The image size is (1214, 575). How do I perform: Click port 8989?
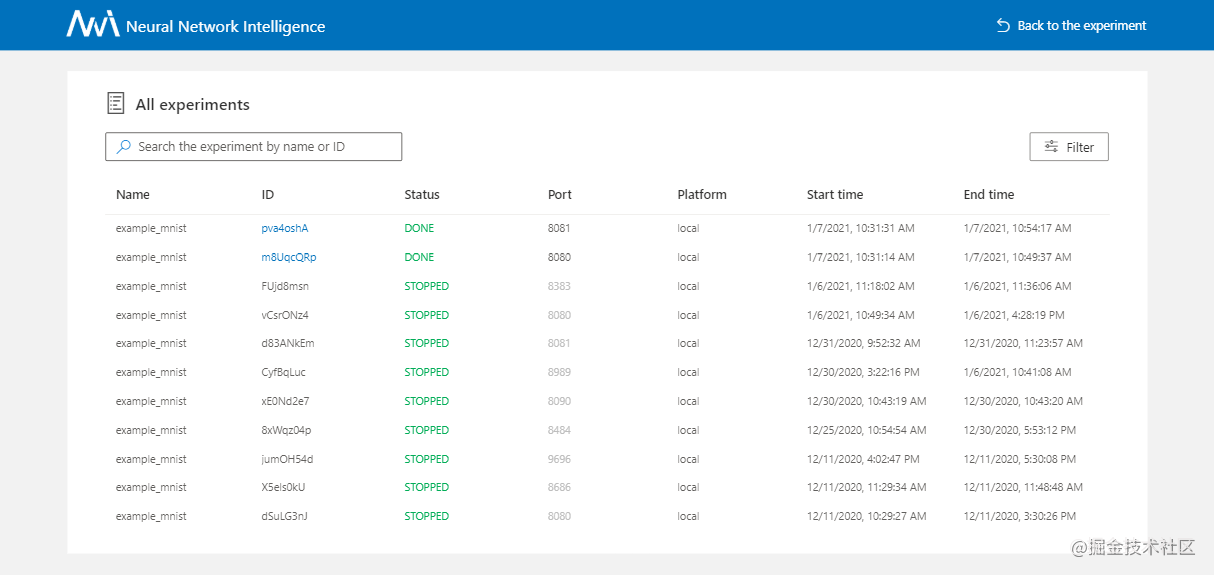click(x=559, y=372)
